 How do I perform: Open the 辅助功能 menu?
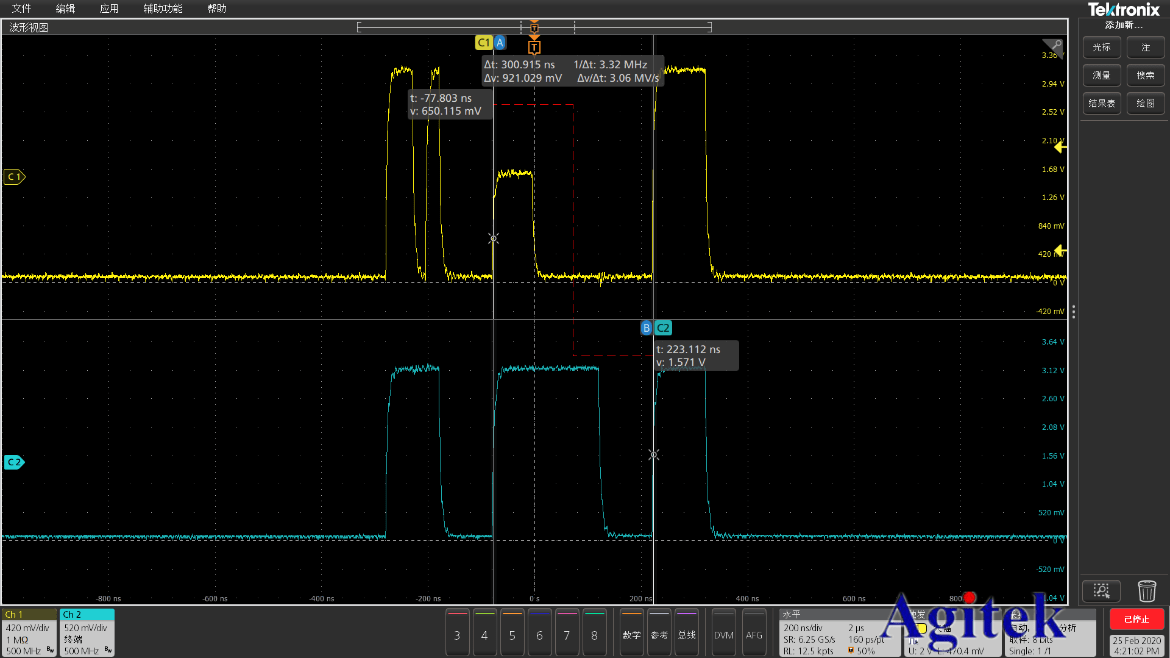[x=162, y=9]
